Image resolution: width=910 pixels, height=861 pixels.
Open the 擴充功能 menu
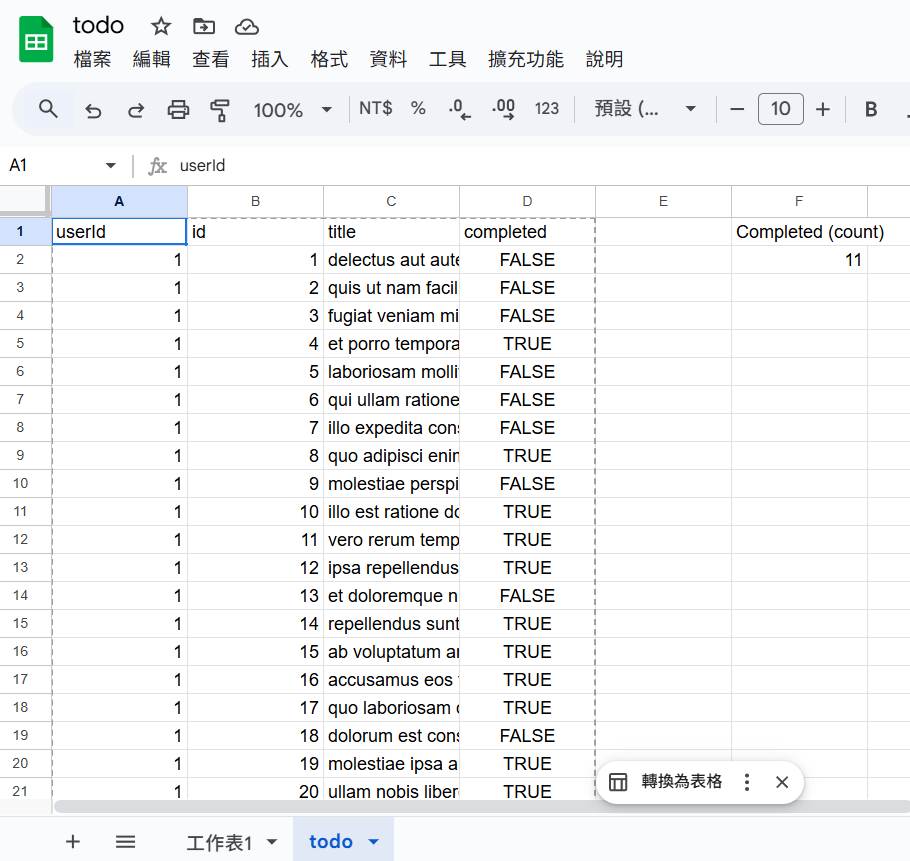(x=526, y=59)
